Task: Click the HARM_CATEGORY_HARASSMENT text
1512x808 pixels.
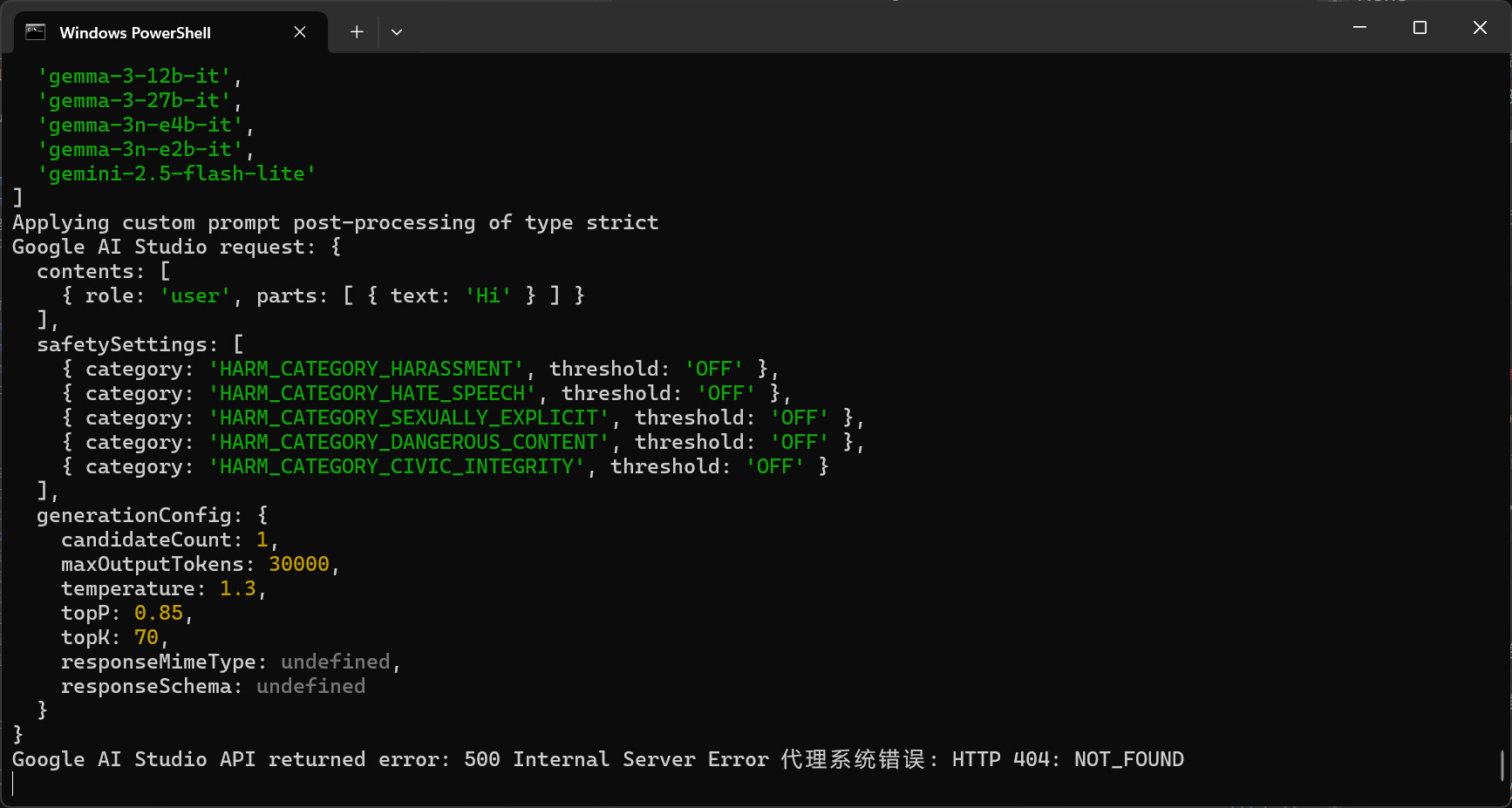Action: point(366,370)
